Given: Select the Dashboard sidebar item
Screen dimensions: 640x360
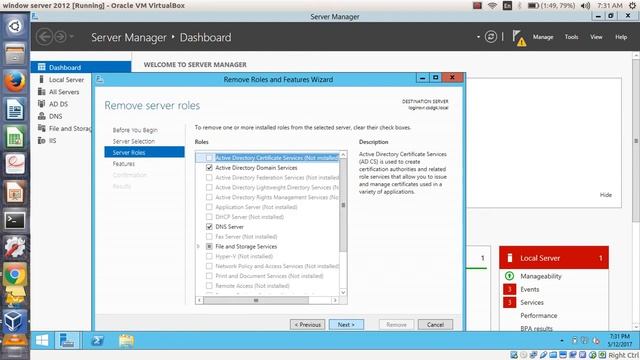Looking at the screenshot, I should [81, 67].
